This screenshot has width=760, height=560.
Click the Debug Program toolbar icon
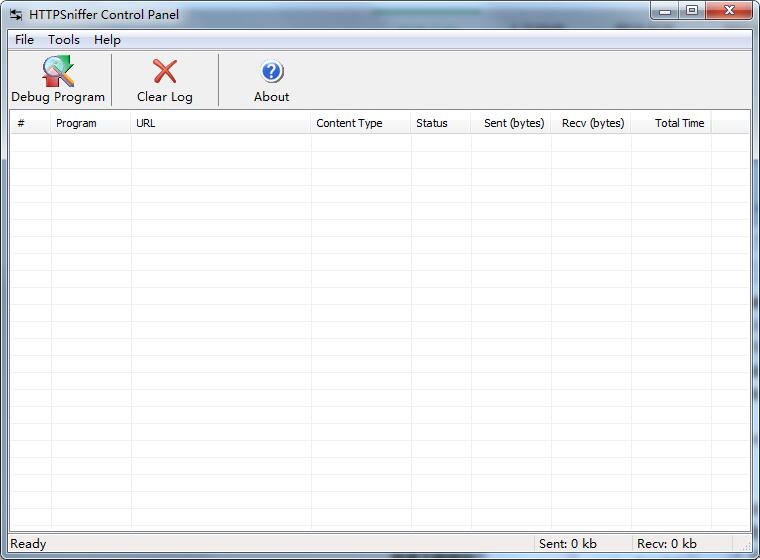click(58, 72)
